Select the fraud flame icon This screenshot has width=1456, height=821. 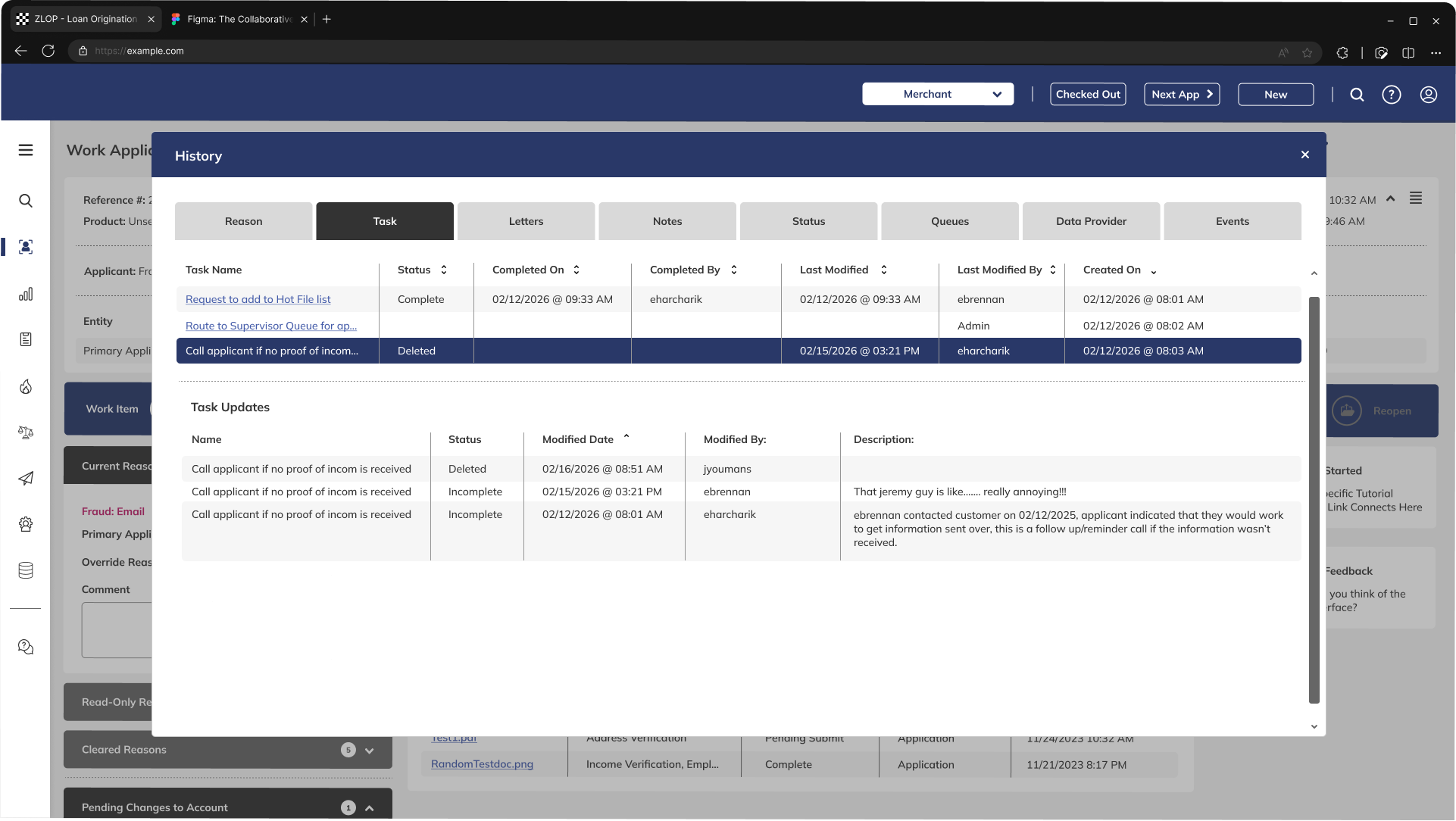pyautogui.click(x=26, y=386)
